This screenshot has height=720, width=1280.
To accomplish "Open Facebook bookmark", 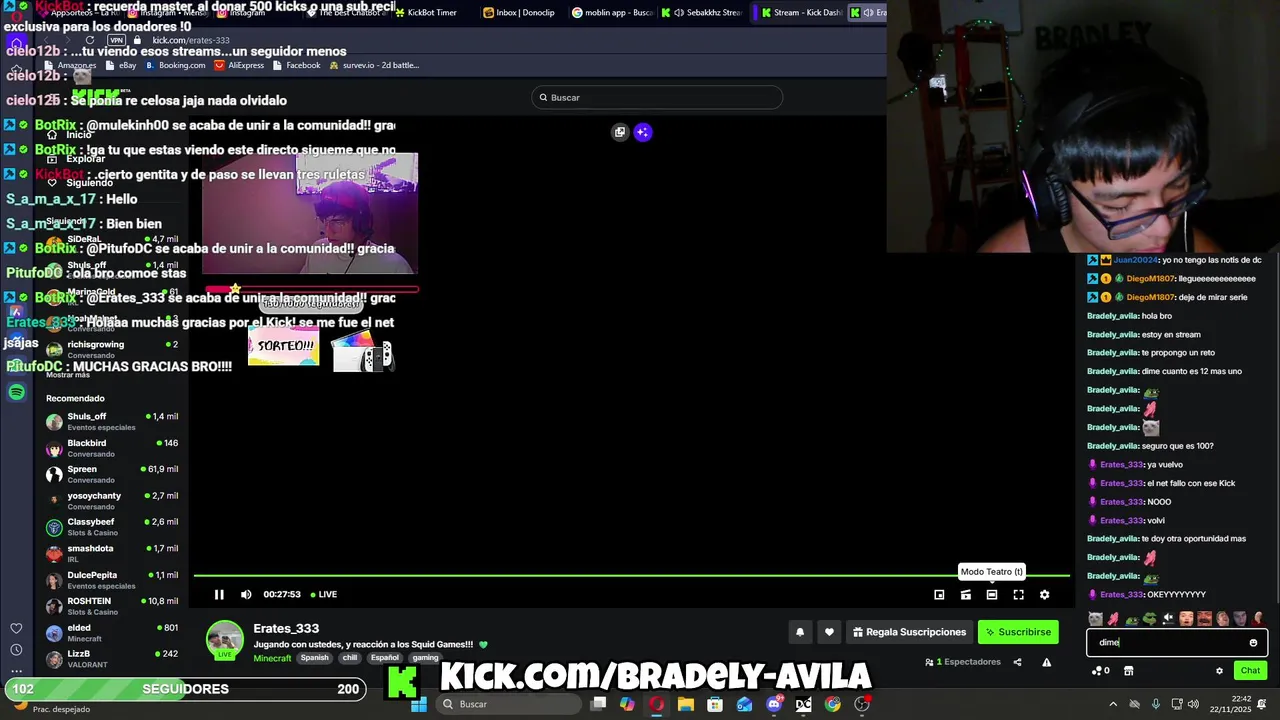I will (x=296, y=65).
